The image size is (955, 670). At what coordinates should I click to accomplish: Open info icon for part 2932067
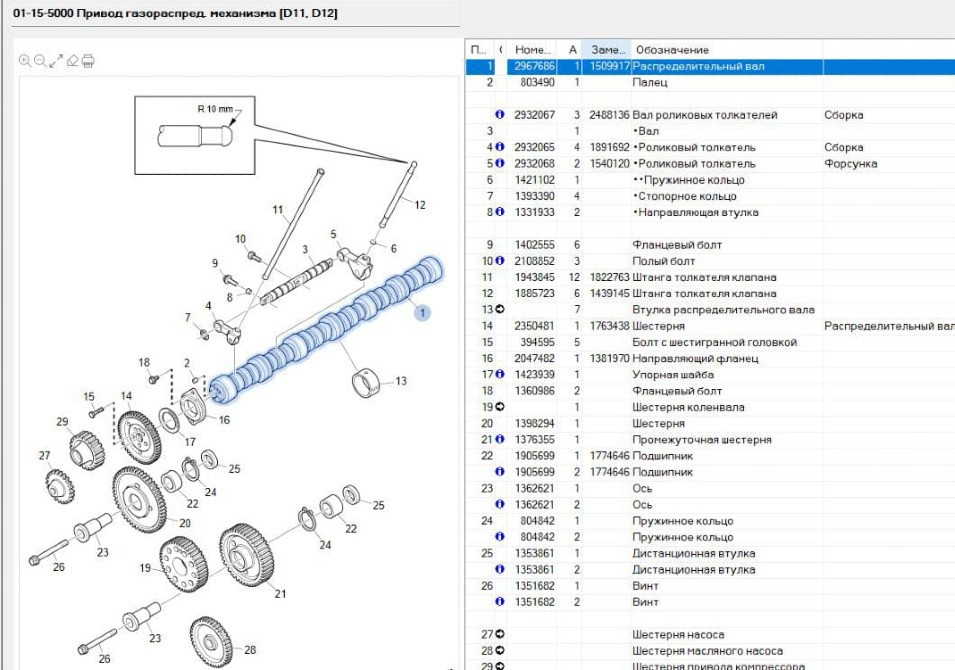[499, 115]
